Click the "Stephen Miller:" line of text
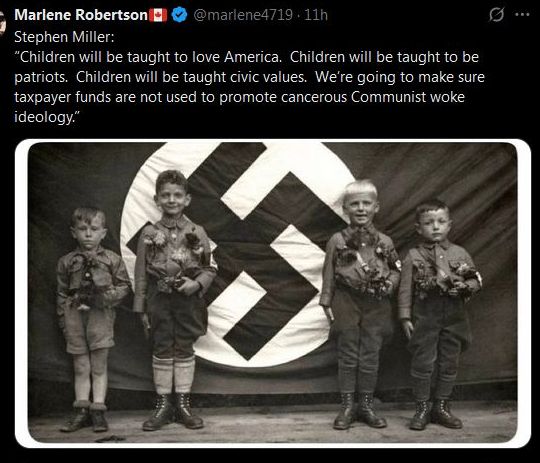The image size is (540, 463). point(64,37)
